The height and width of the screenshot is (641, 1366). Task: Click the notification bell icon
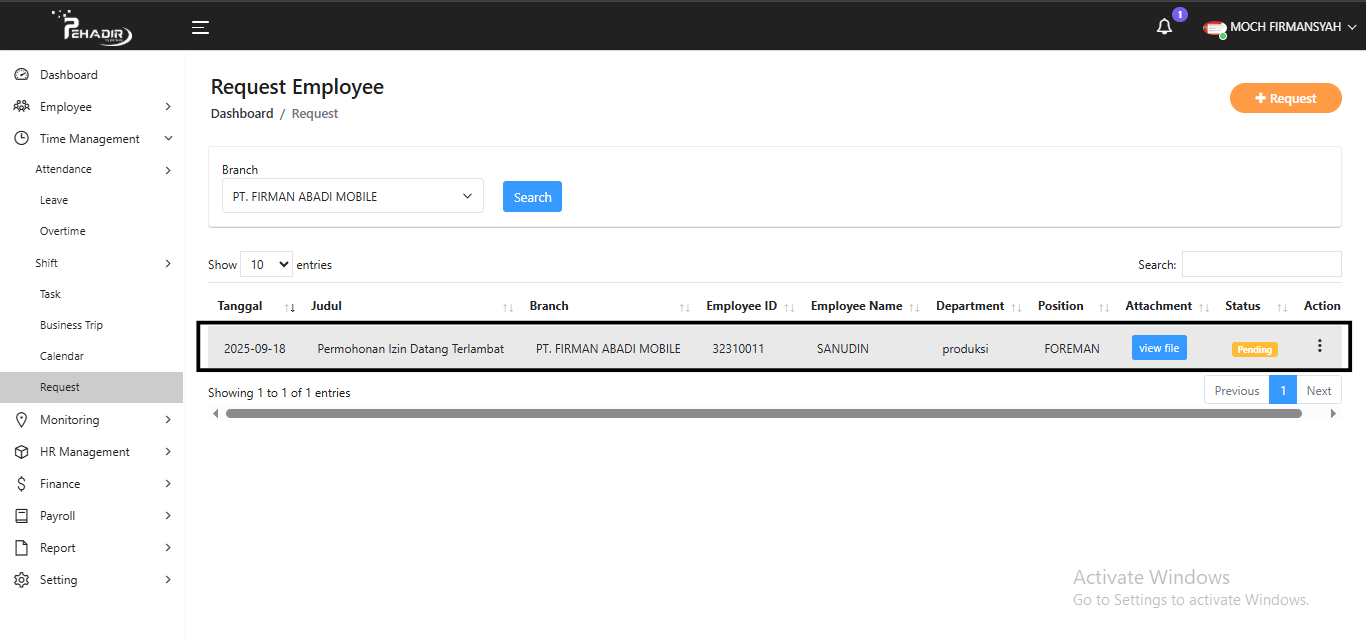coord(1164,27)
